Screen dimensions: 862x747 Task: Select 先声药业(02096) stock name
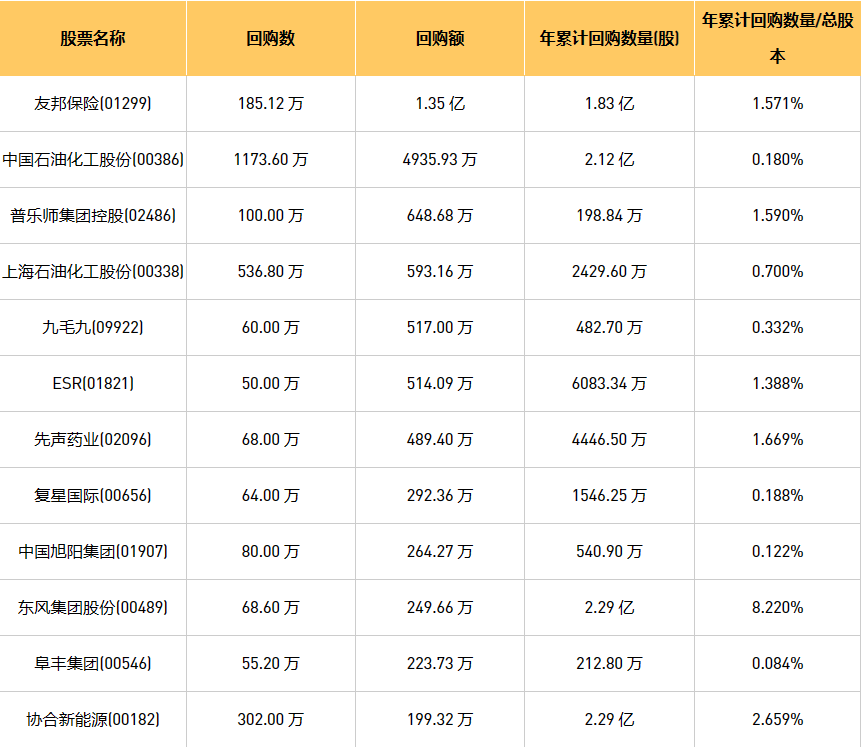point(93,439)
